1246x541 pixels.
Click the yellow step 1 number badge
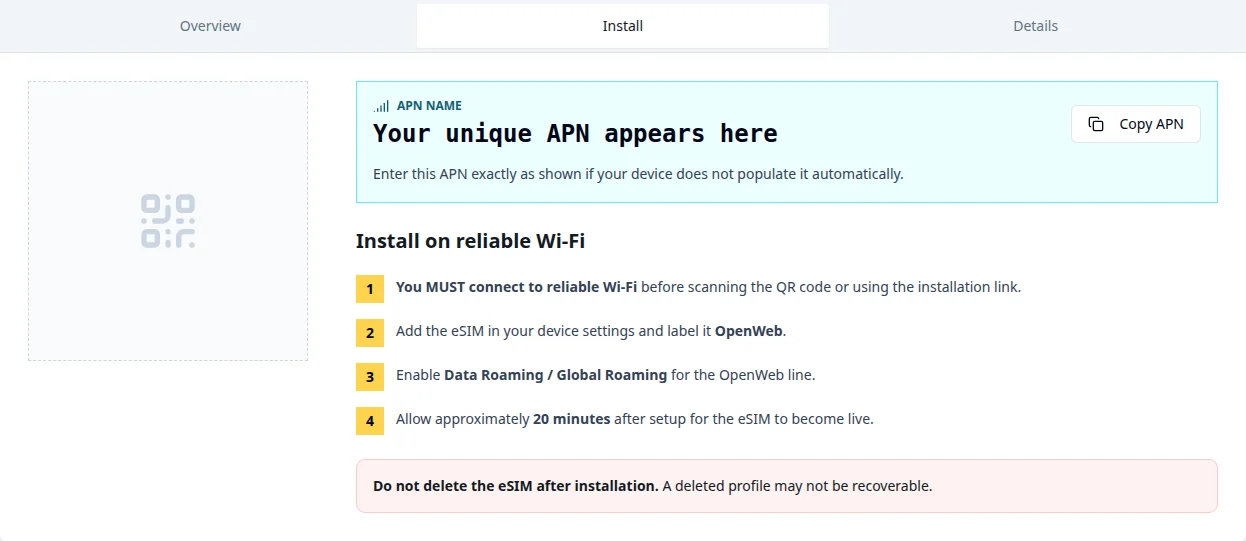click(x=370, y=289)
